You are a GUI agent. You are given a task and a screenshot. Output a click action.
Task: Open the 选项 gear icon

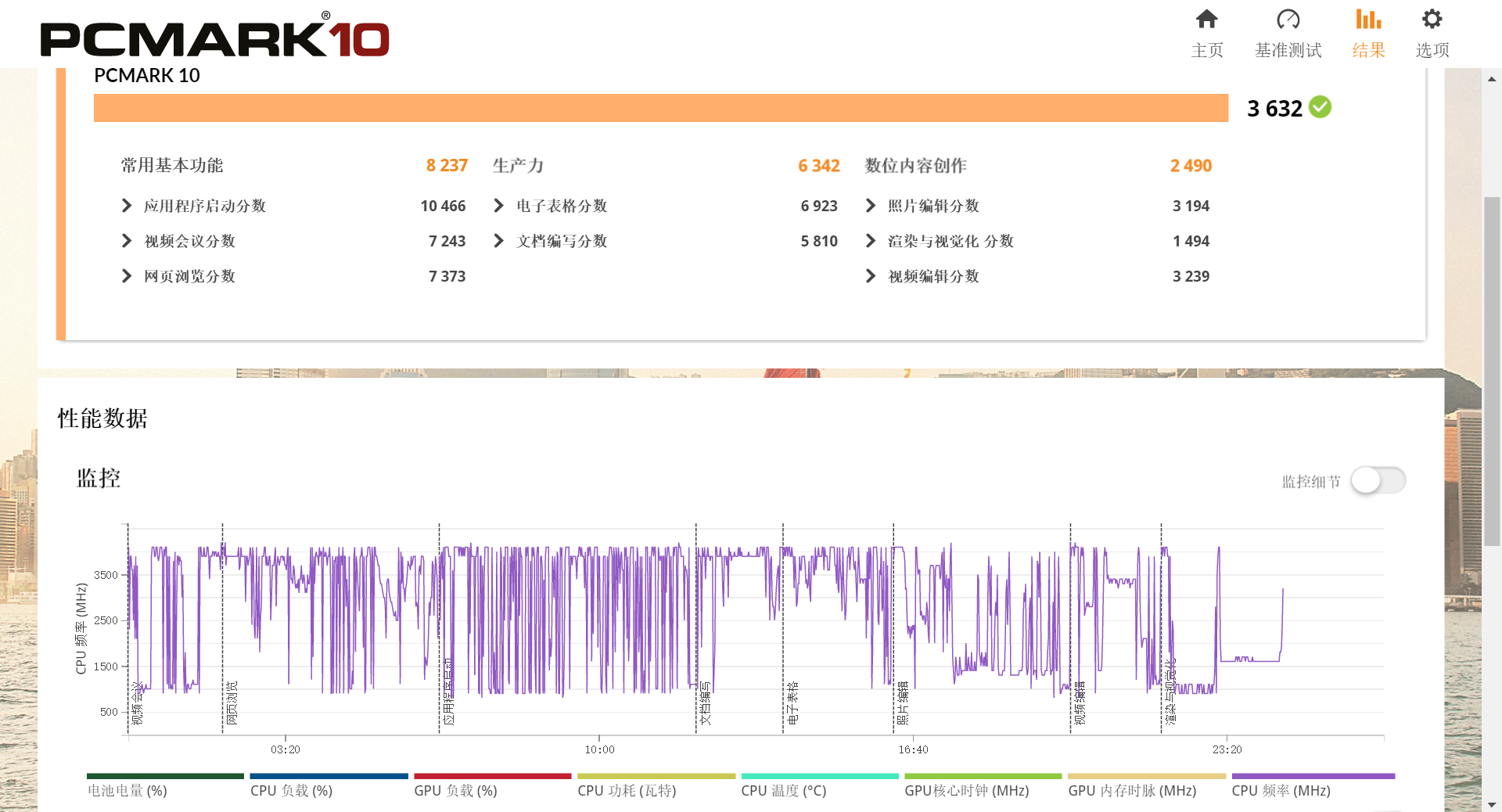click(x=1432, y=19)
